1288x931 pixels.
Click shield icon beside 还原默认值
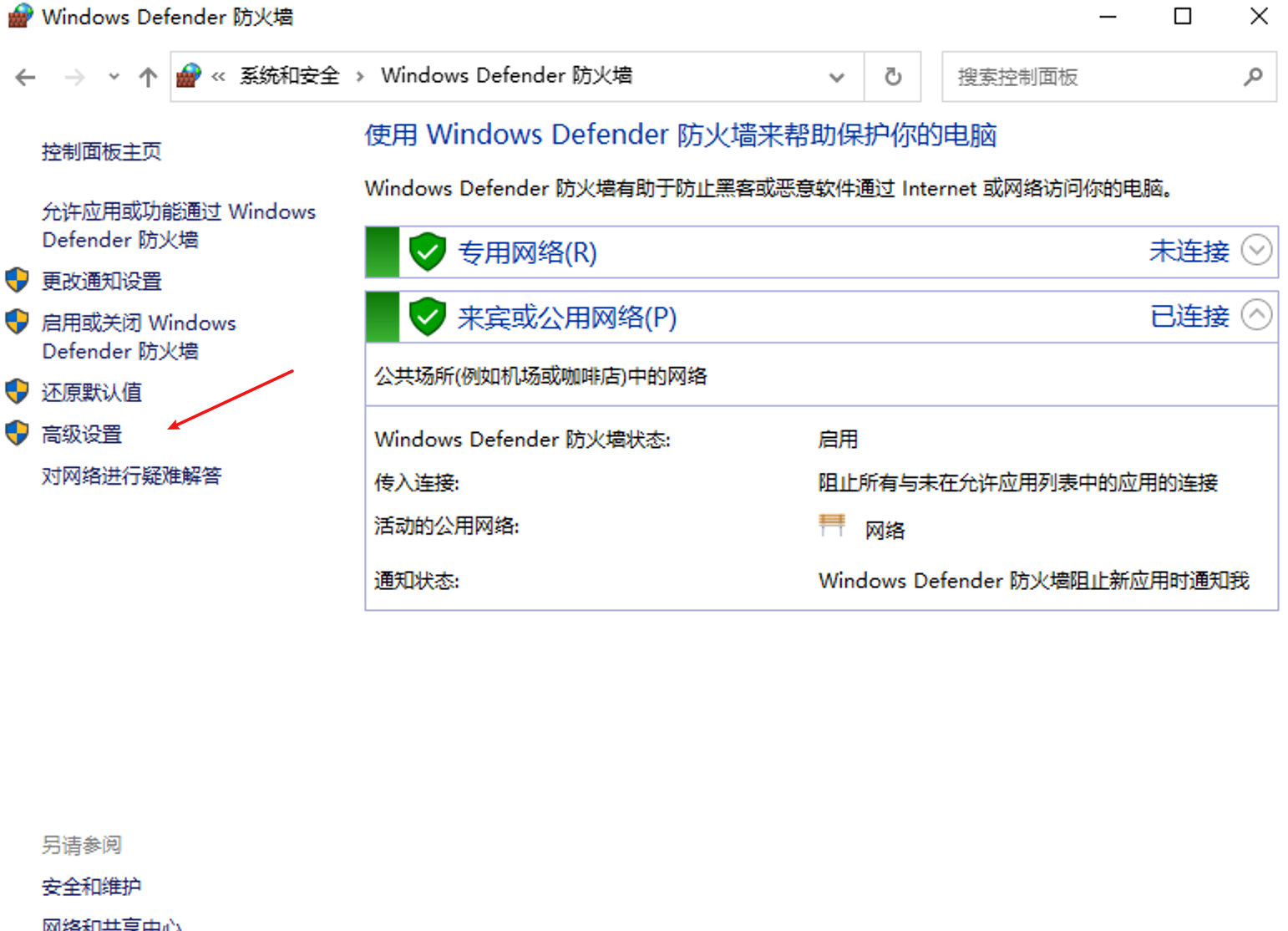click(18, 391)
